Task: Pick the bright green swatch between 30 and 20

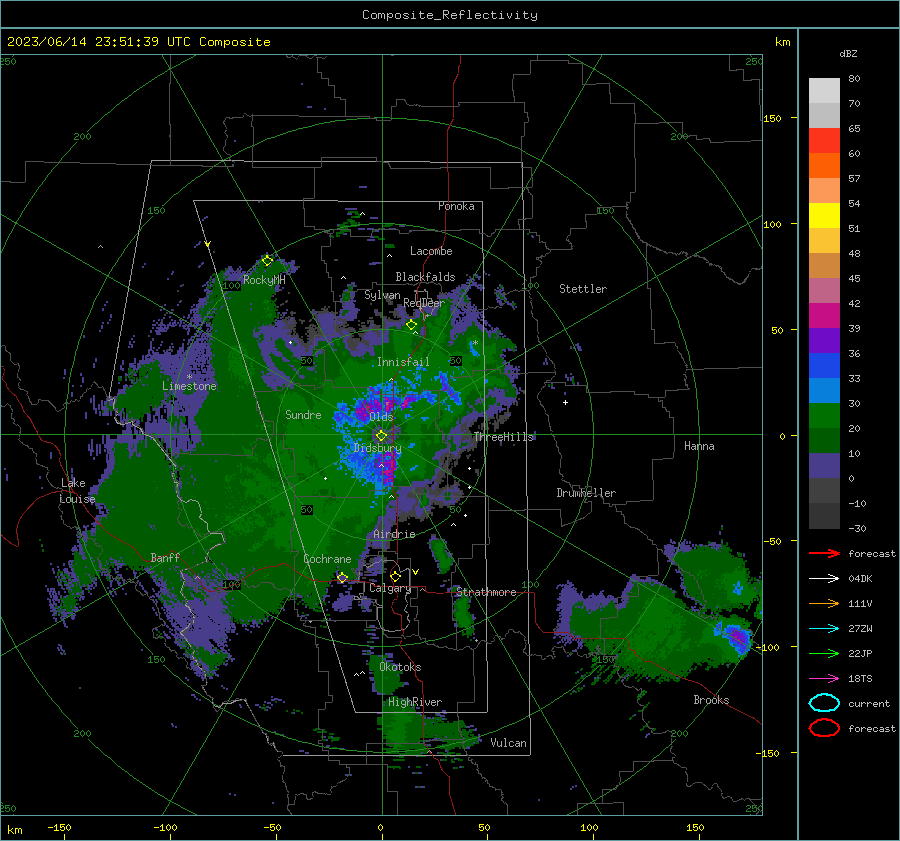Action: point(824,415)
